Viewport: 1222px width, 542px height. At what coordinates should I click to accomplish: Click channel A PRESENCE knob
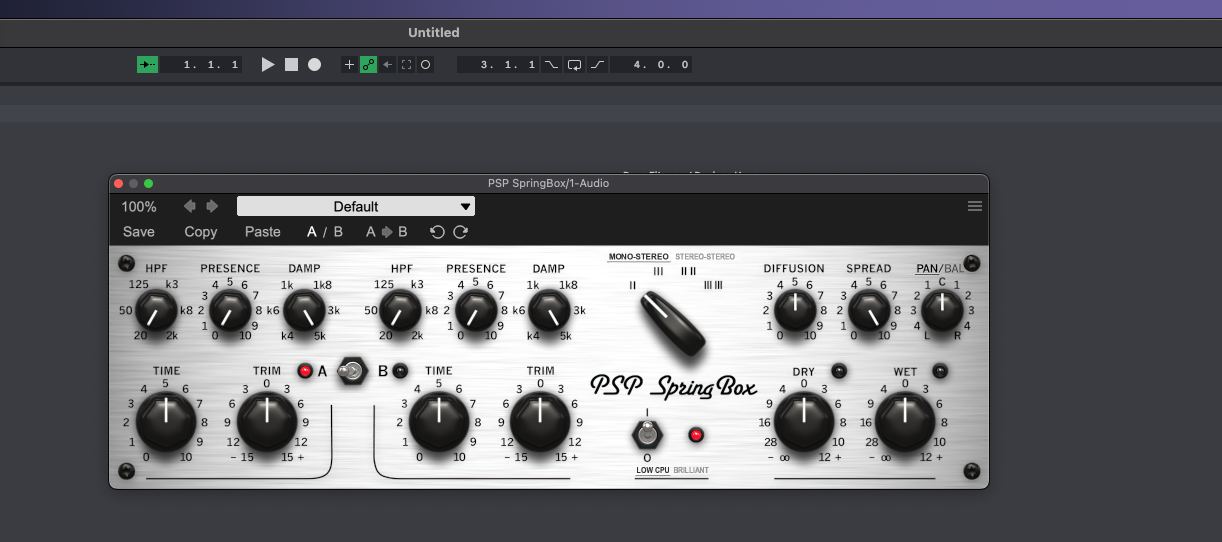tap(230, 312)
